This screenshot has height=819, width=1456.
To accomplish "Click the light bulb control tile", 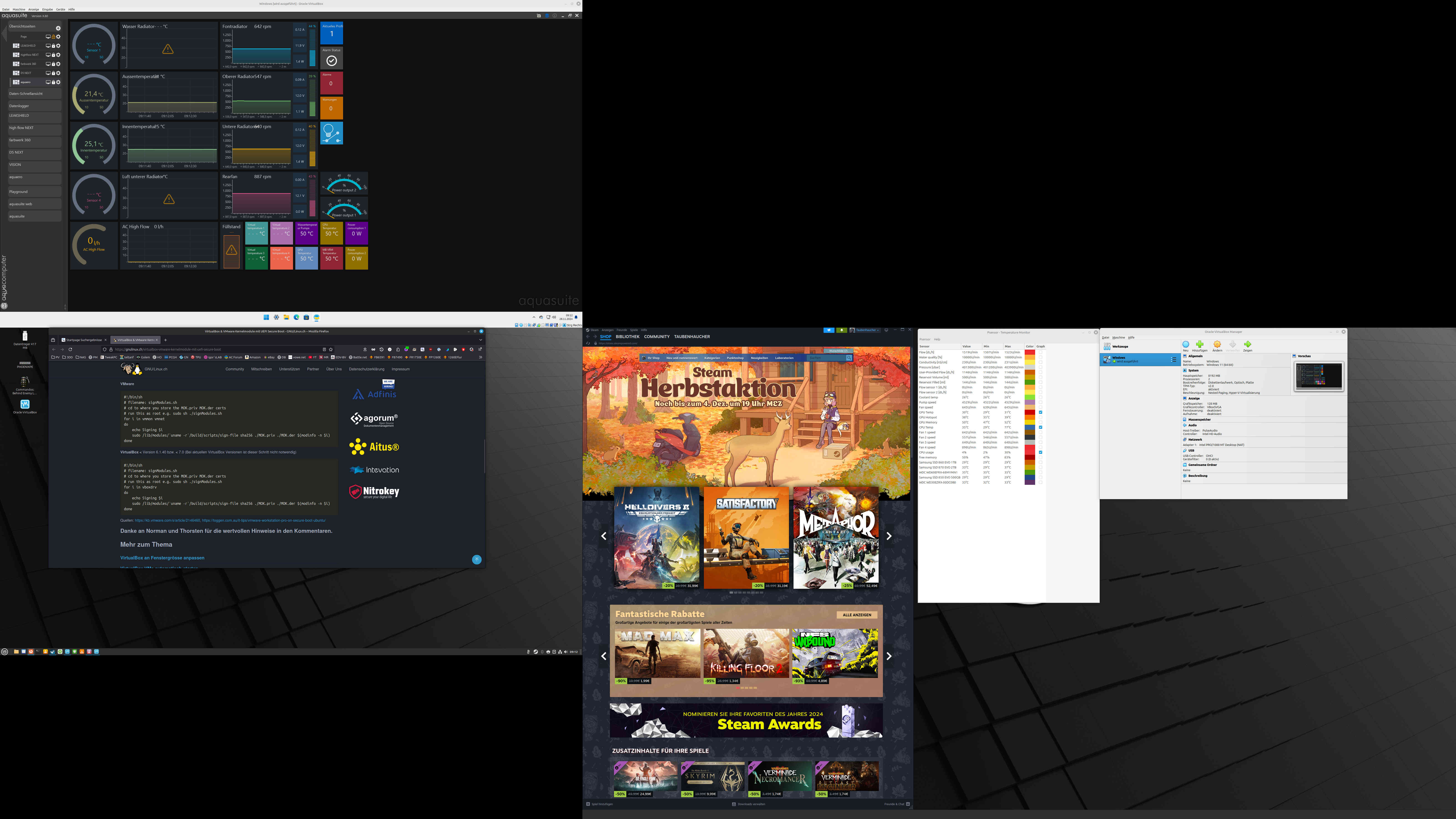I will pos(331,133).
